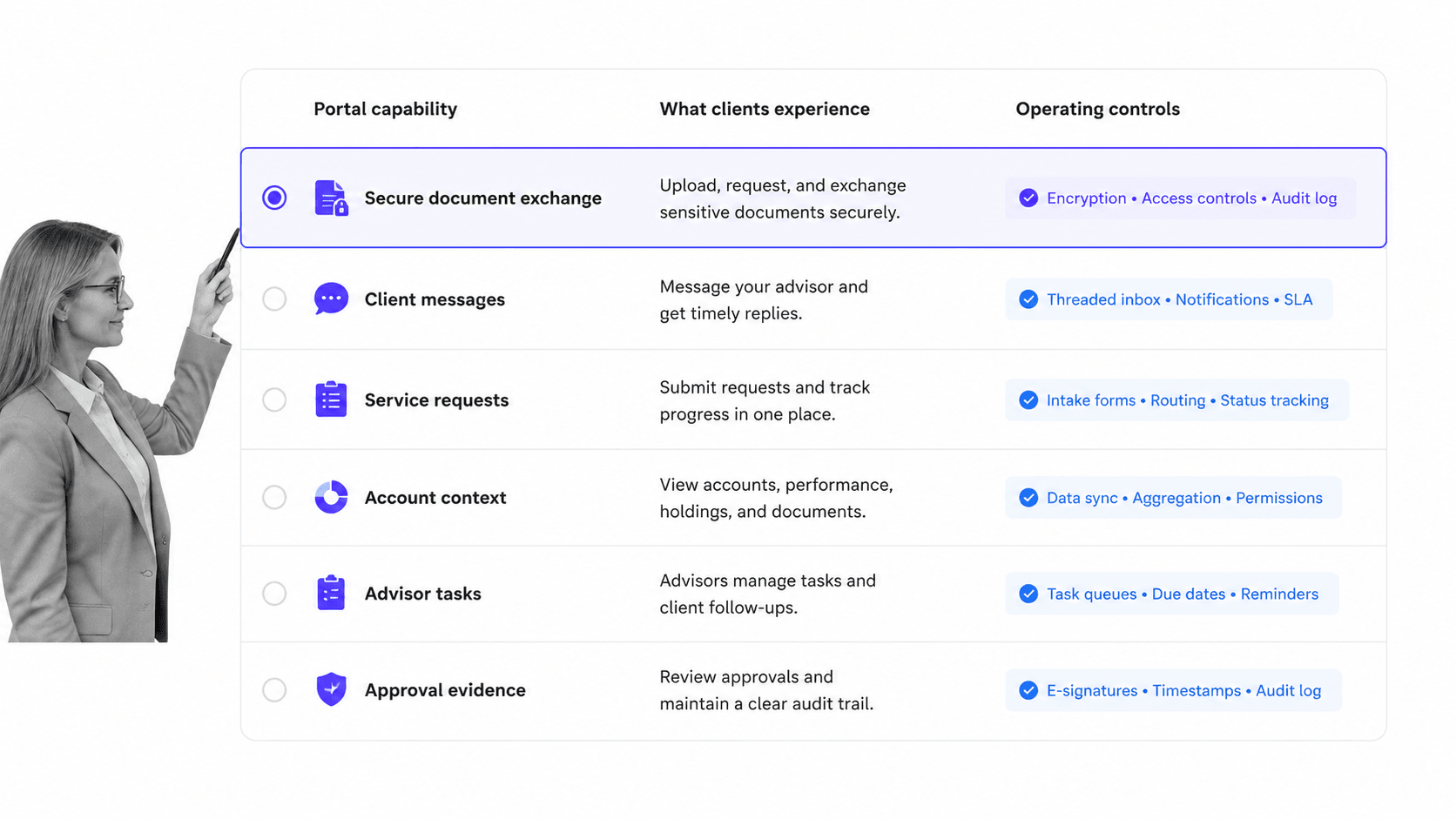The height and width of the screenshot is (819, 1456).
Task: Click the 'Advisors manage tasks' description text
Action: 767,594
